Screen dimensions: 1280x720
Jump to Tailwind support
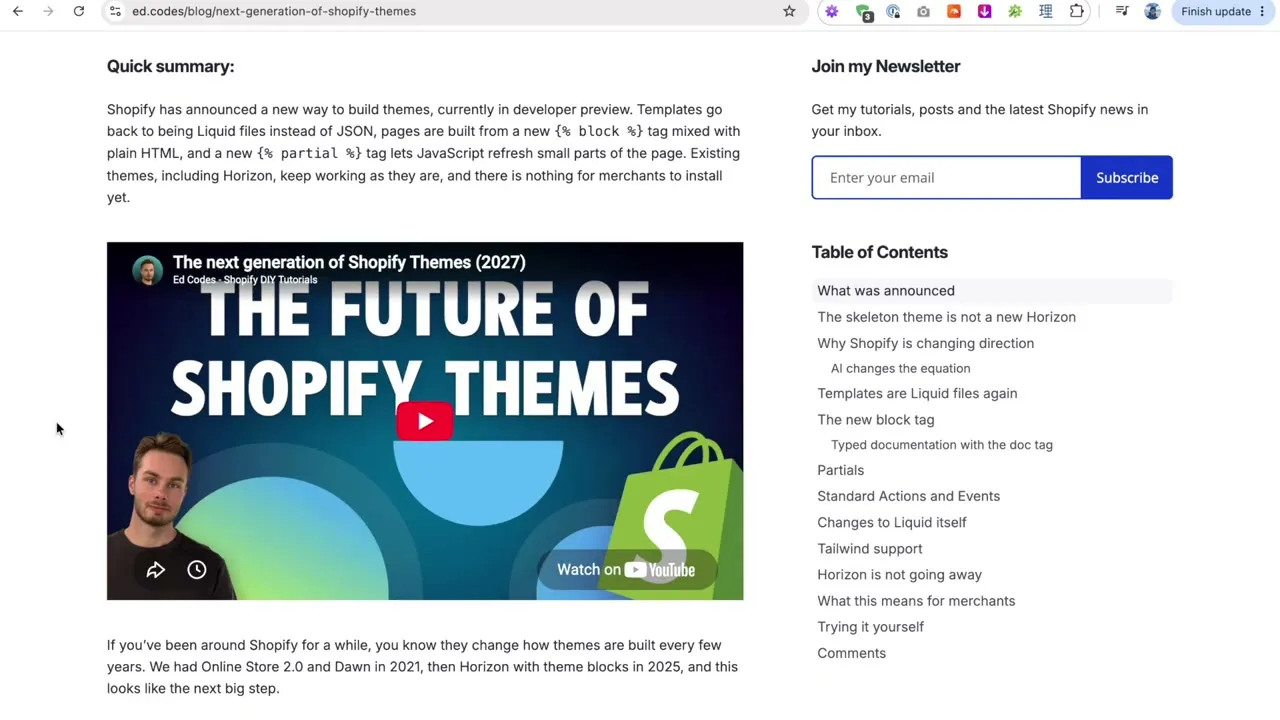click(x=869, y=548)
